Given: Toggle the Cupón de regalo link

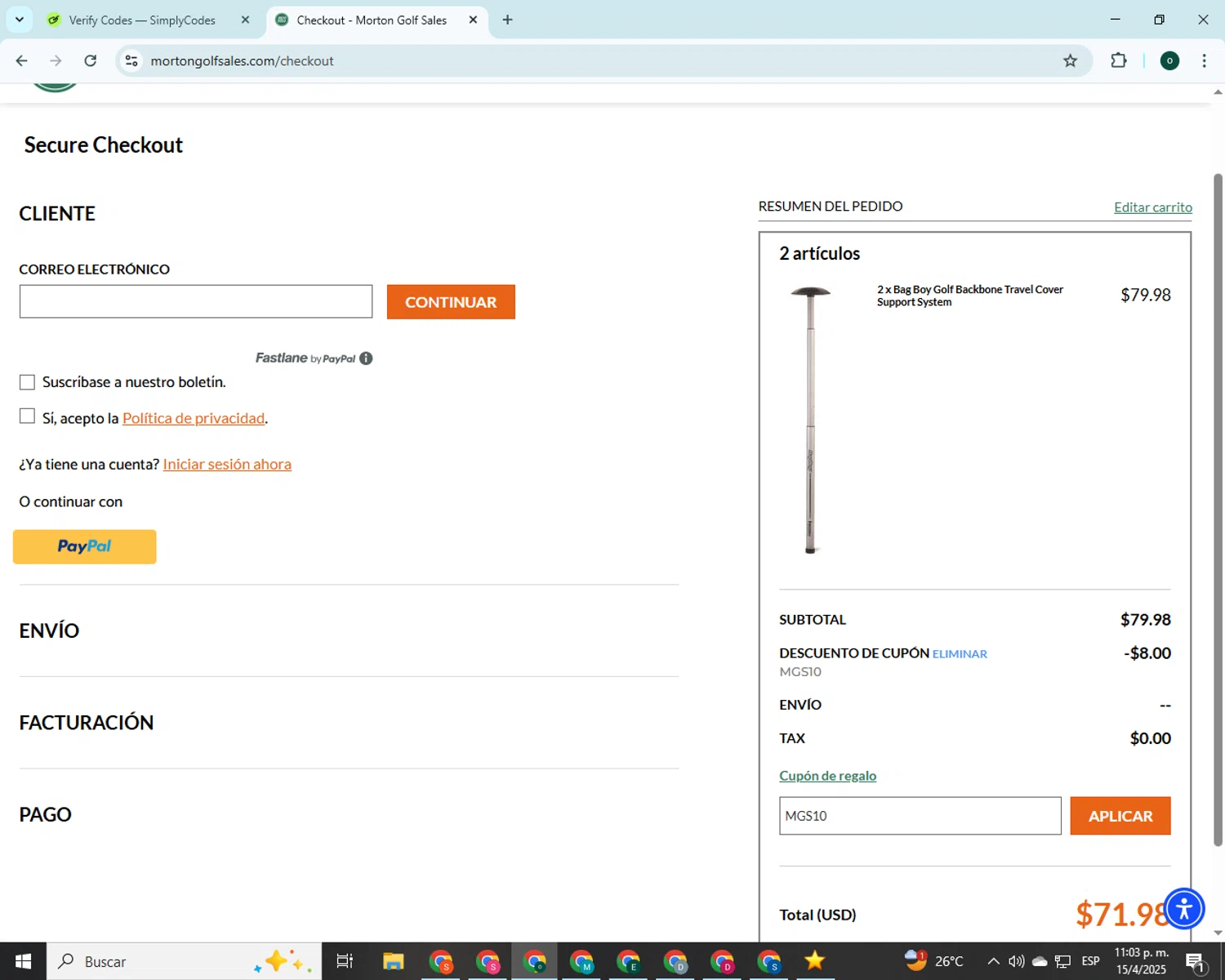Looking at the screenshot, I should coord(827,776).
